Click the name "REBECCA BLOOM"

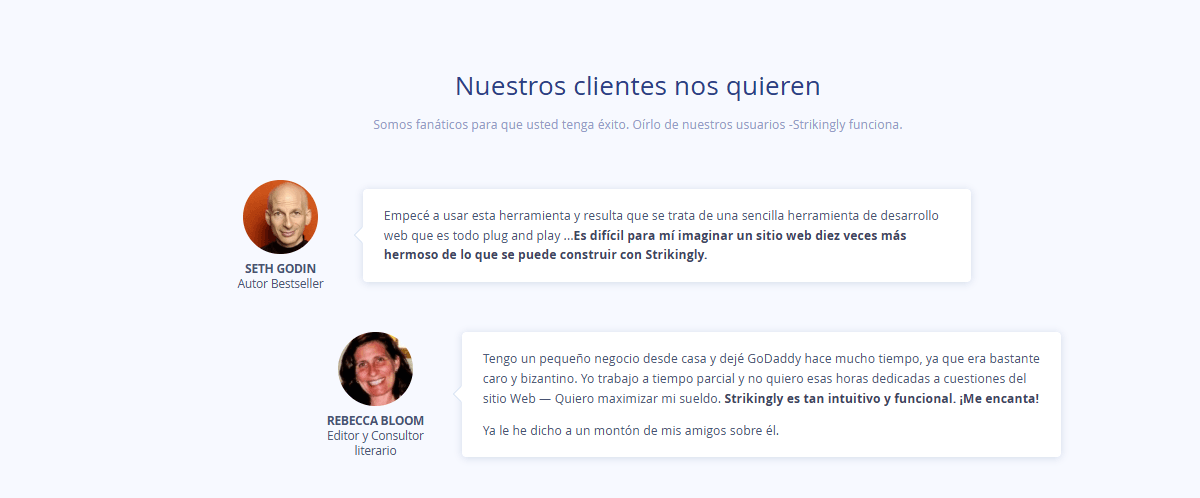(x=375, y=421)
